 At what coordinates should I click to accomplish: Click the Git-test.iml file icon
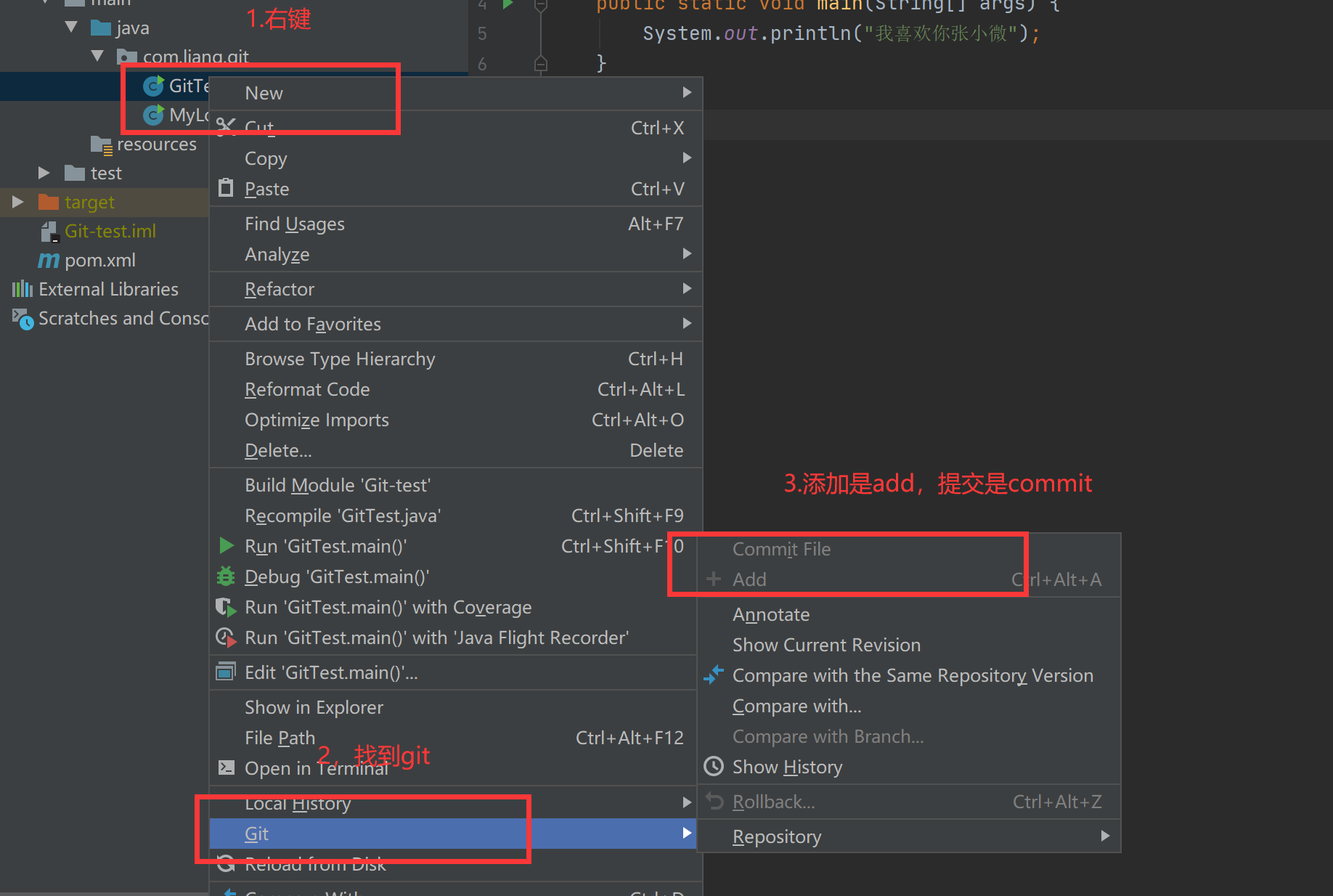point(49,232)
